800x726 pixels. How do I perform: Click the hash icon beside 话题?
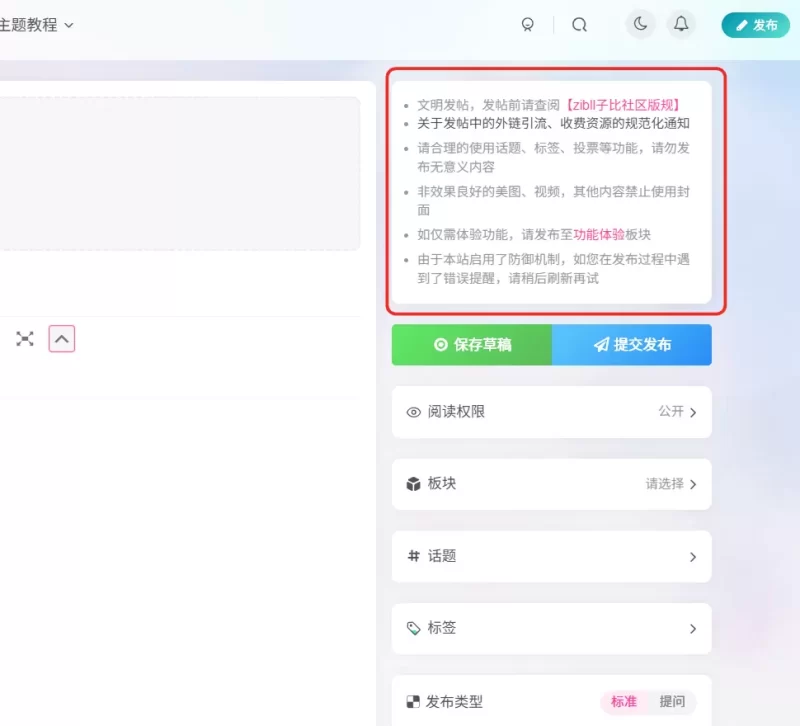[x=413, y=556]
